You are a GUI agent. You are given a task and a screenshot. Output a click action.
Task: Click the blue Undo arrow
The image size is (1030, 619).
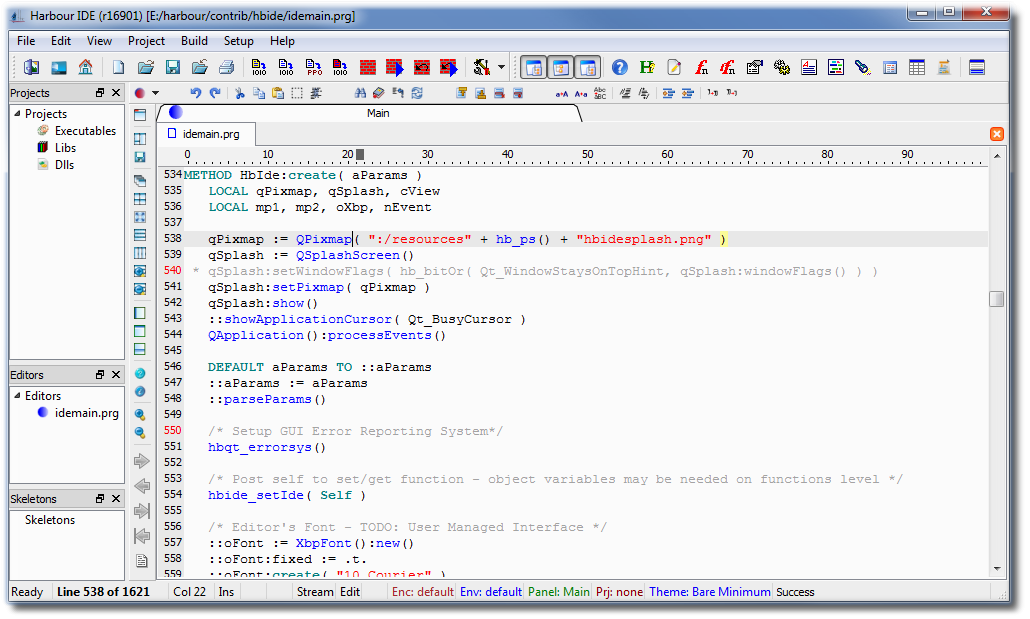196,93
